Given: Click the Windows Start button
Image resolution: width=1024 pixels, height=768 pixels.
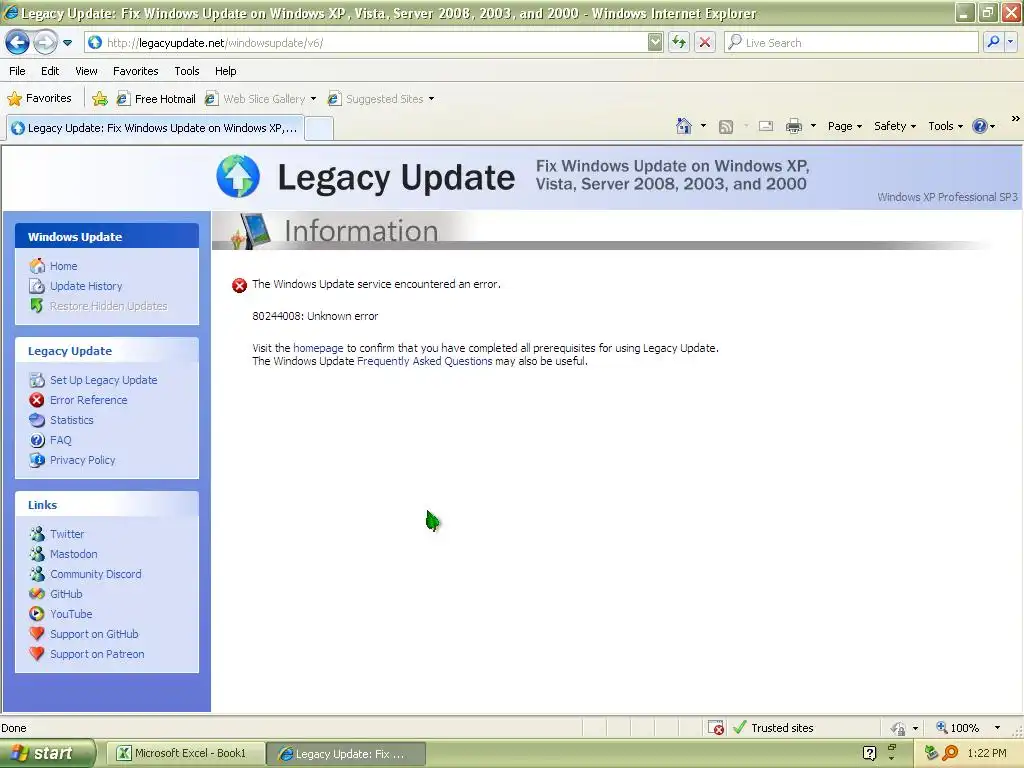Looking at the screenshot, I should 46,754.
